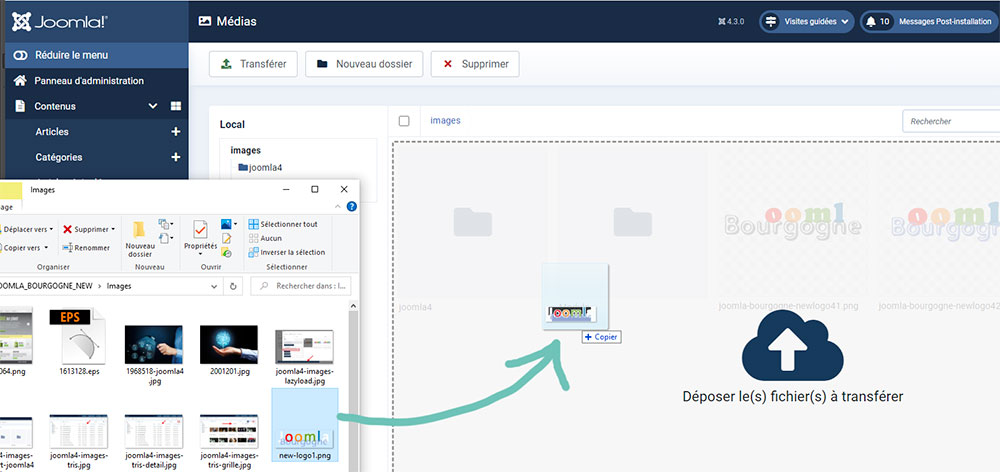The height and width of the screenshot is (472, 1000).
Task: Select joomla4-images-tris-detail.jpg in Explorer
Action: click(154, 441)
